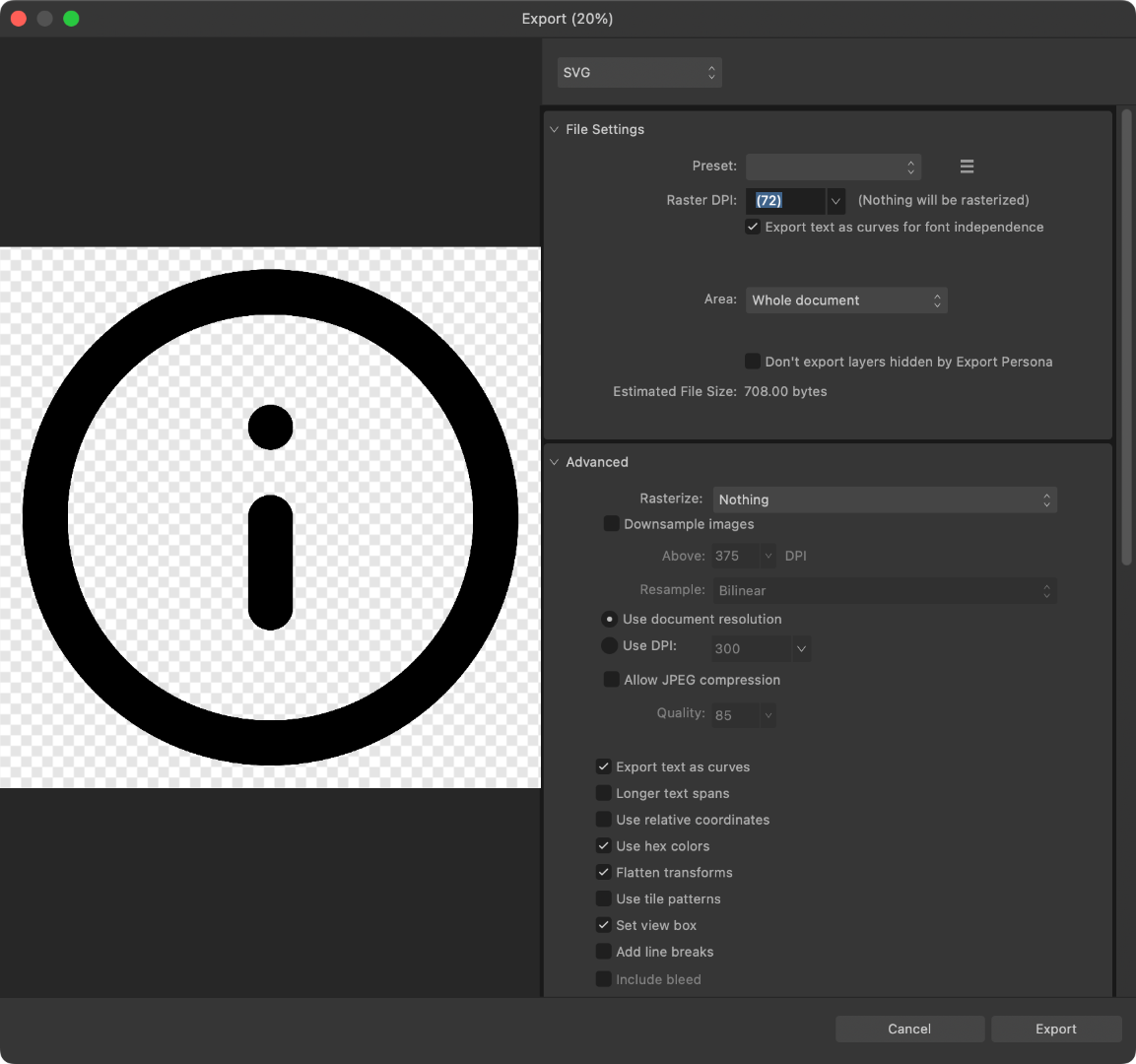This screenshot has height=1064, width=1136.
Task: Click the Cancel button
Action: coord(908,1029)
